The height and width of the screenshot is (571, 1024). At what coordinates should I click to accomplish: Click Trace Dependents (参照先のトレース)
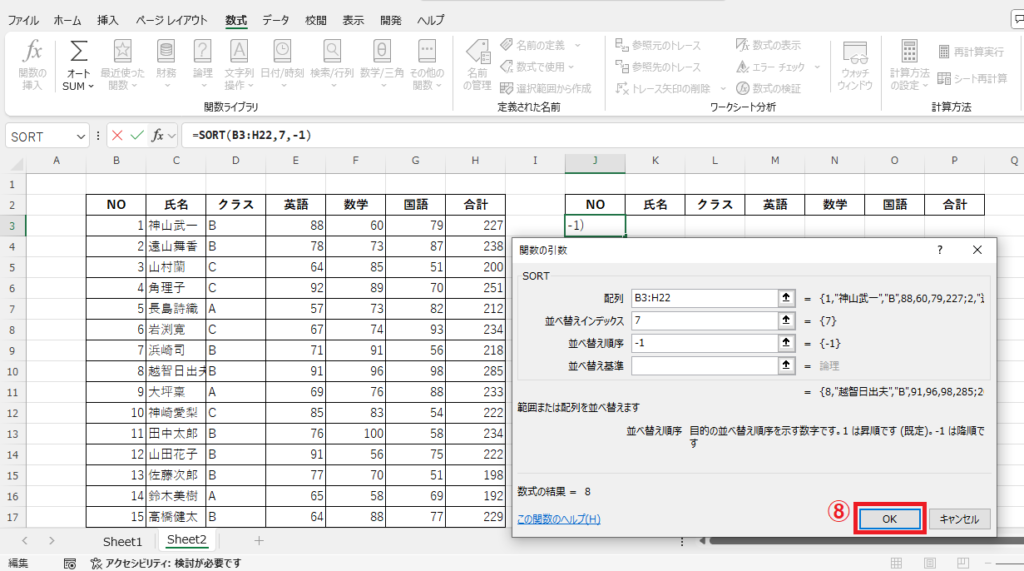(658, 67)
